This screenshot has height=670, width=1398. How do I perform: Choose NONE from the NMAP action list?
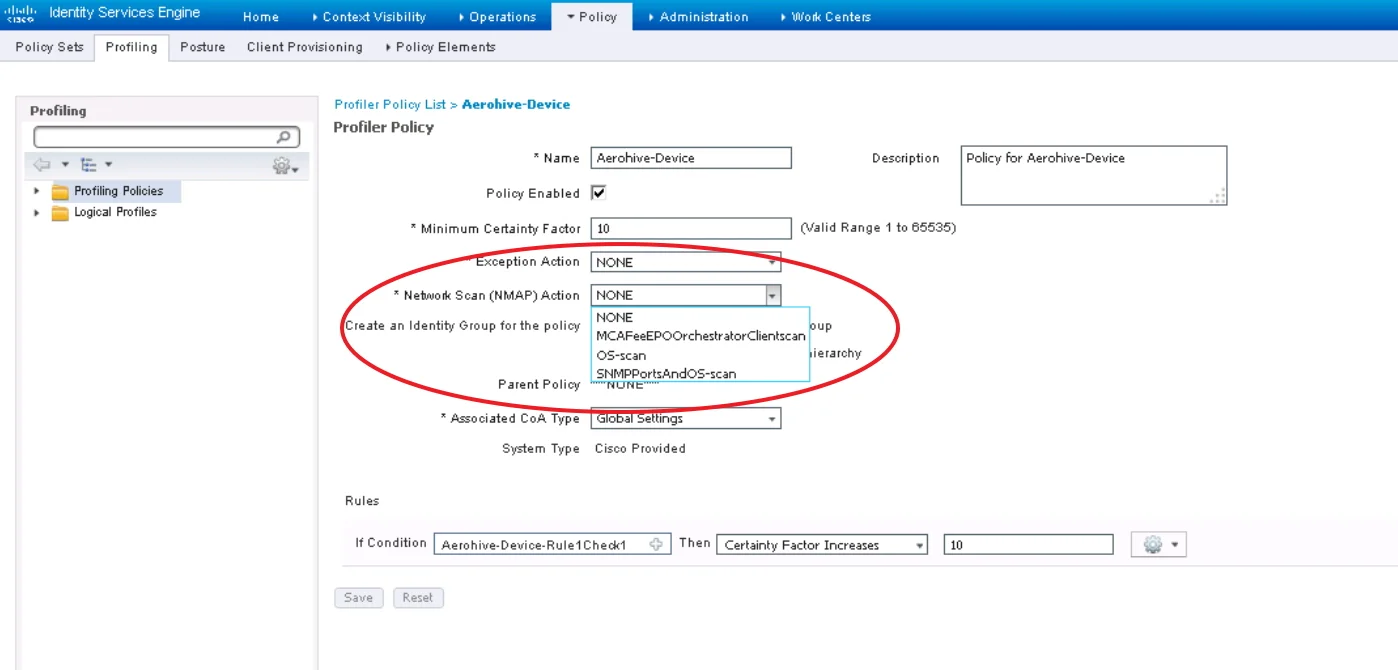click(x=700, y=317)
